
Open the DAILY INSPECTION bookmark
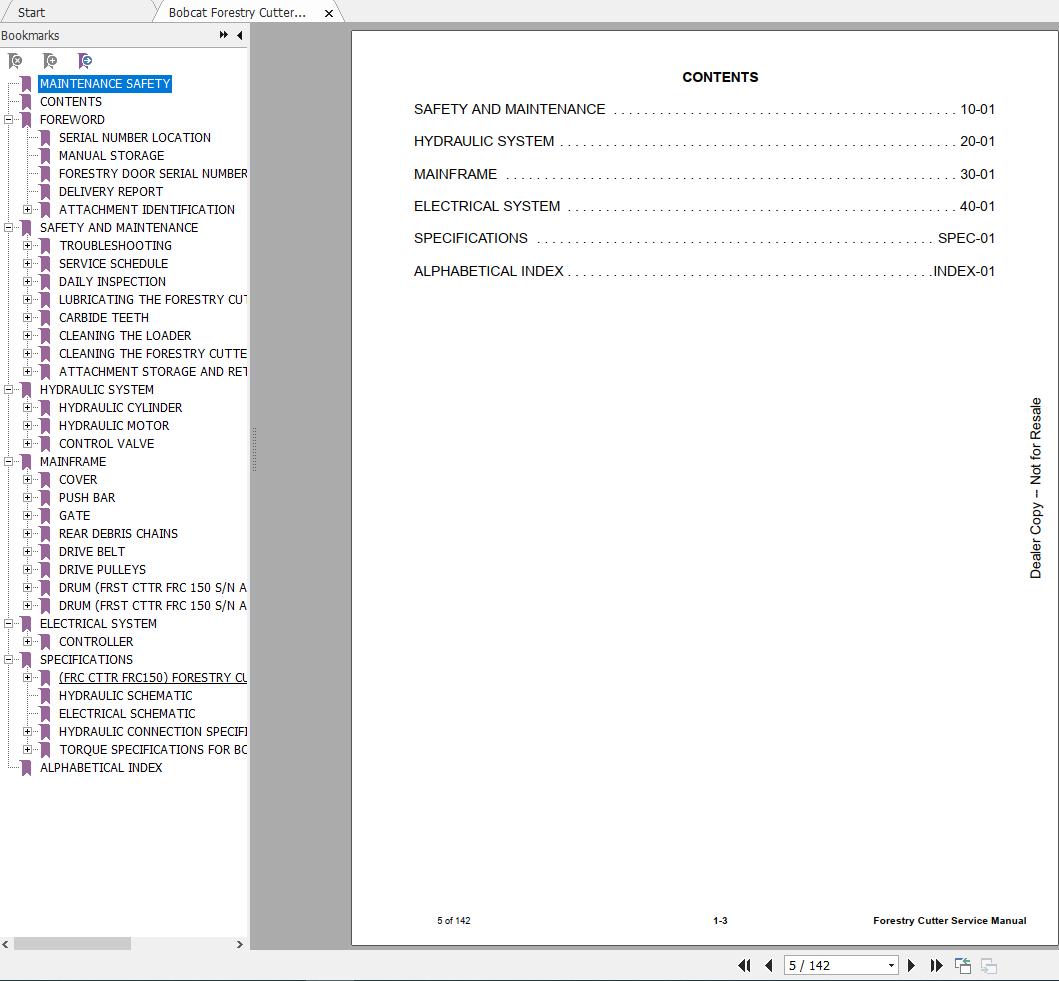click(x=112, y=282)
